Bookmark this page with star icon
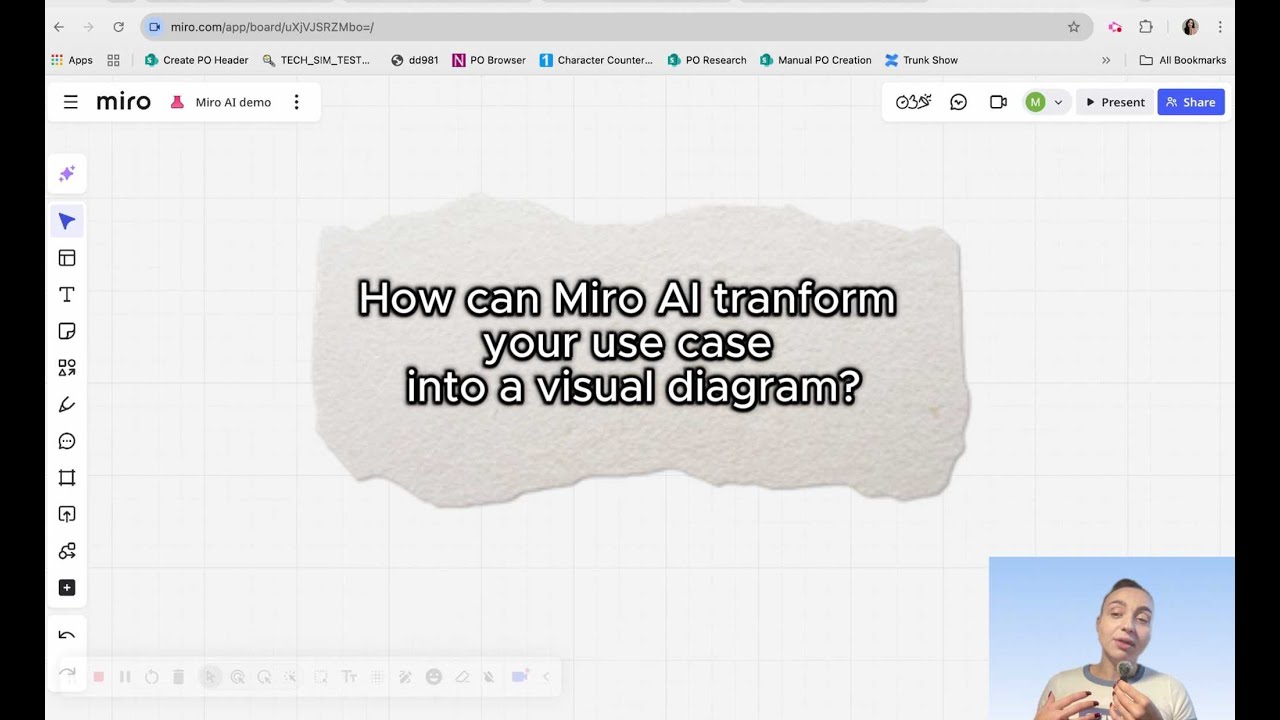Screen dimensions: 1280x720 (x=1074, y=27)
